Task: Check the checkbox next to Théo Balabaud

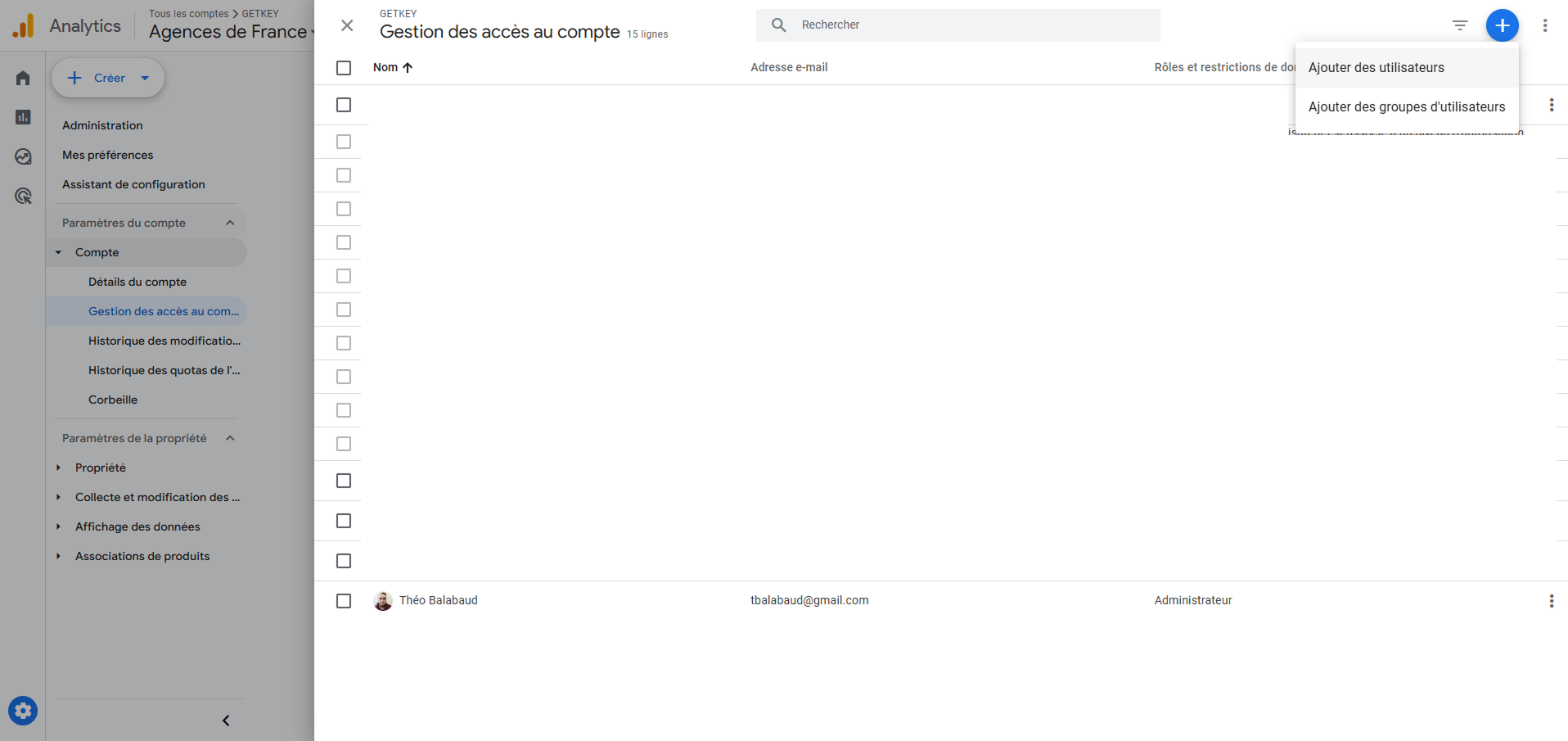Action: coord(343,600)
